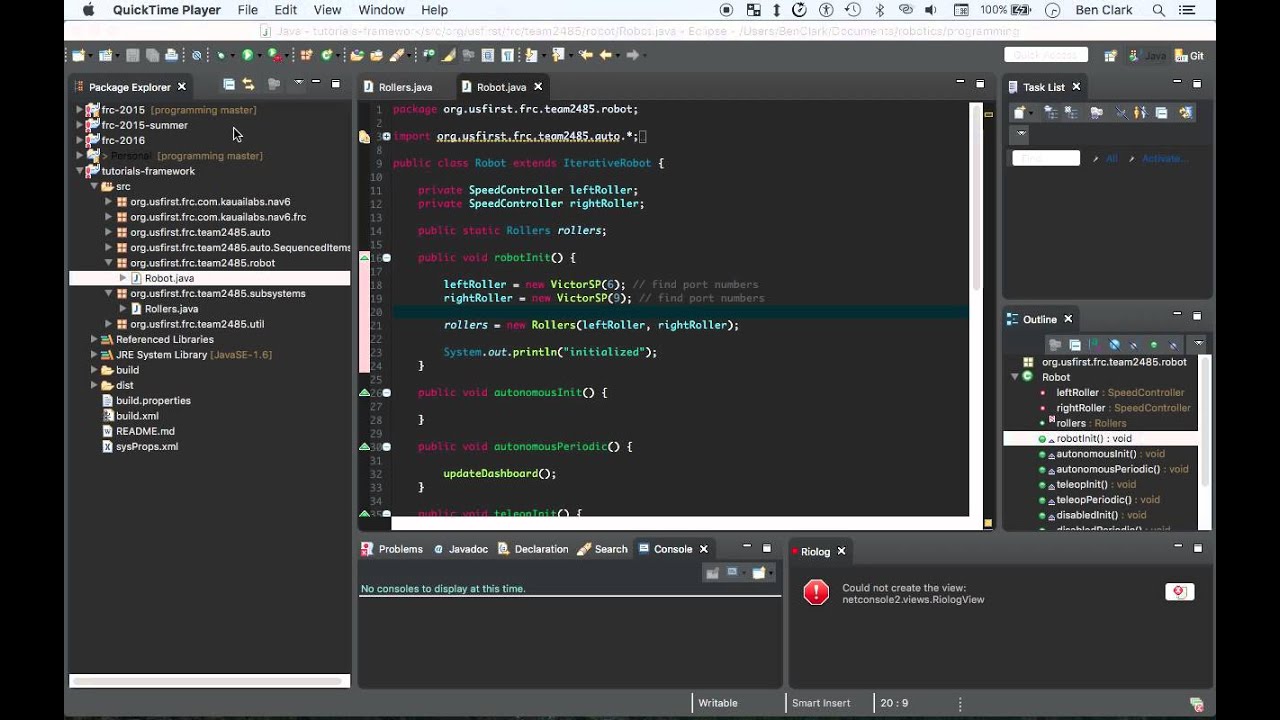The image size is (1280, 720).
Task: Click Collapse All icon in Task List
Action: (1162, 112)
